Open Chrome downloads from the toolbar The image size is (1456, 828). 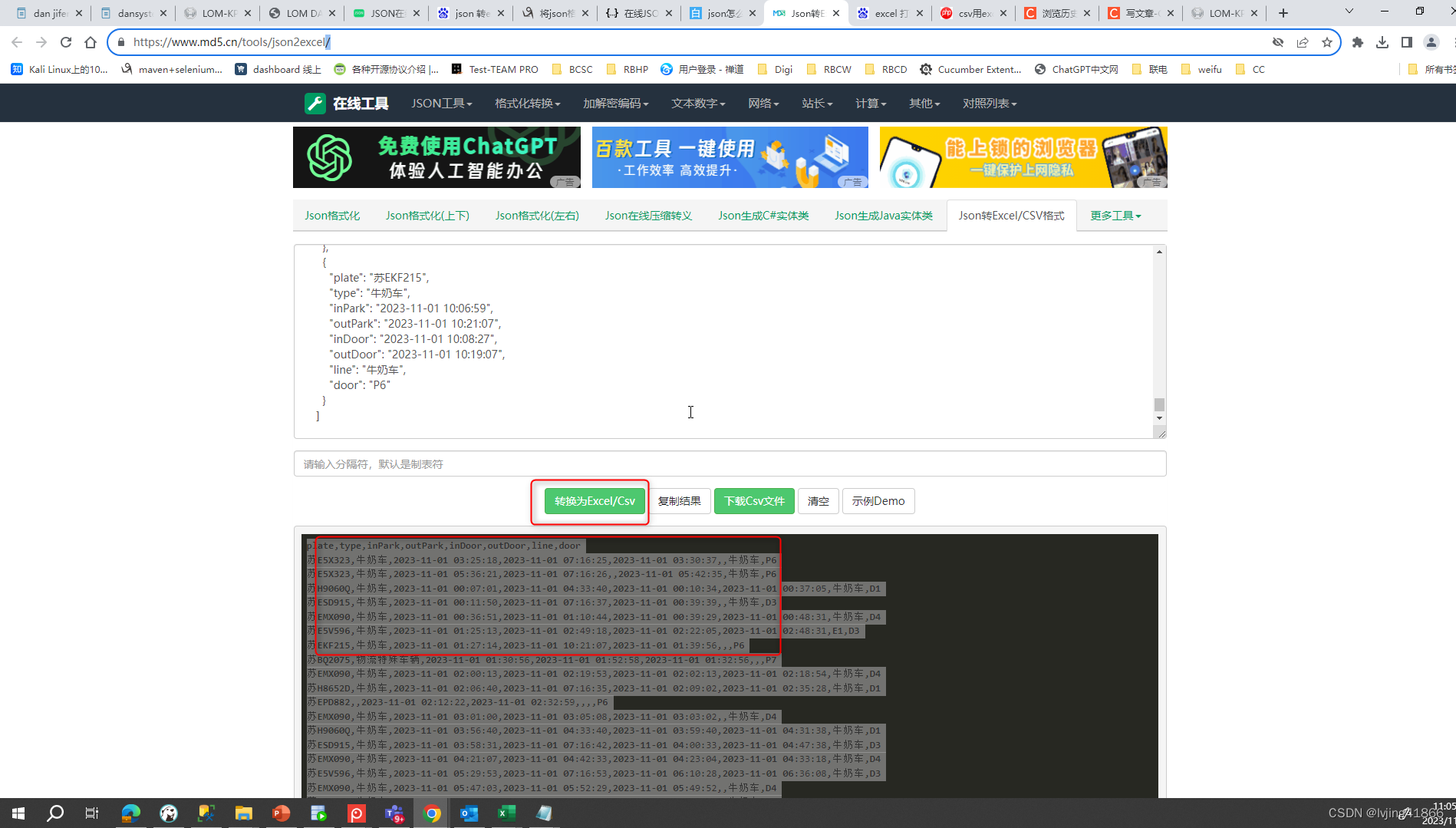tap(1382, 42)
